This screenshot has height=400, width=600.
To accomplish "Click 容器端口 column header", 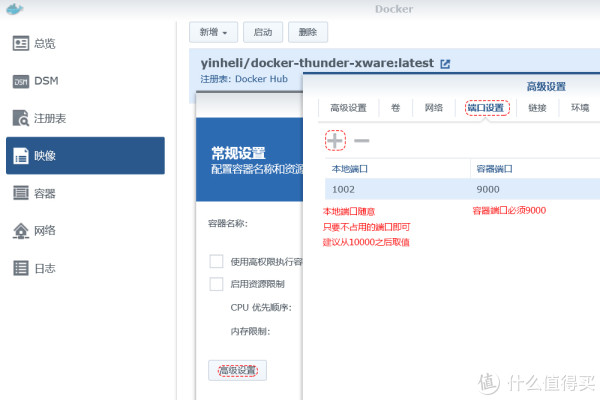I will pyautogui.click(x=535, y=169).
